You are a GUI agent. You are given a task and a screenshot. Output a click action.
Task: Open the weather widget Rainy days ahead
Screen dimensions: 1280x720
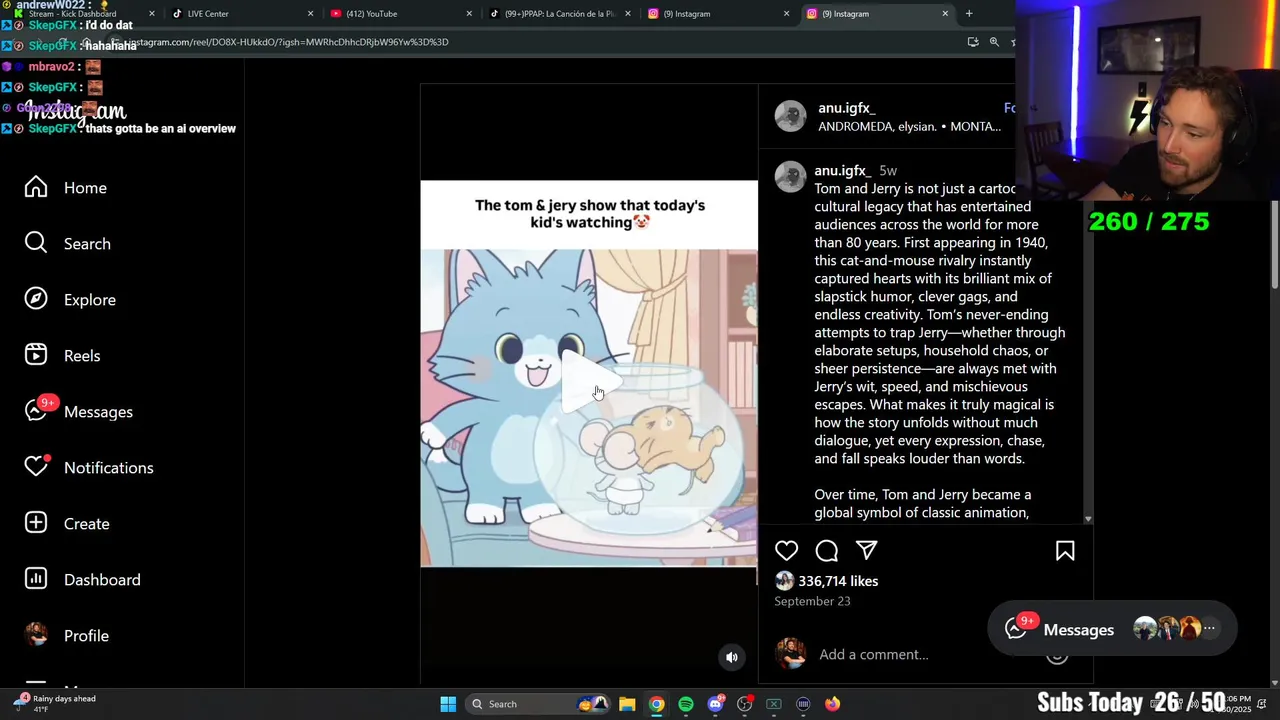56,704
